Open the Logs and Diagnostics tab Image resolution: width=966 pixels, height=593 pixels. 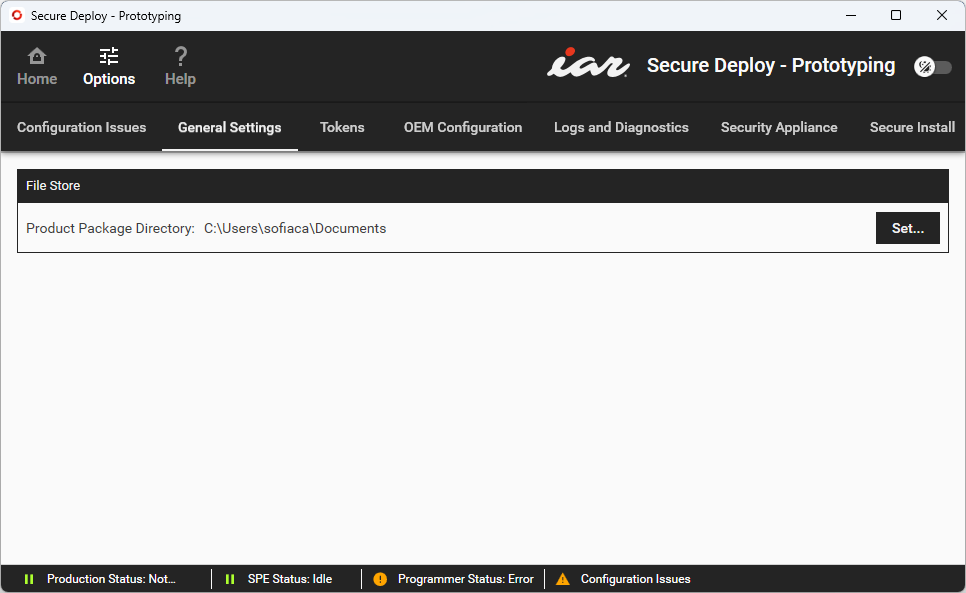pos(621,127)
